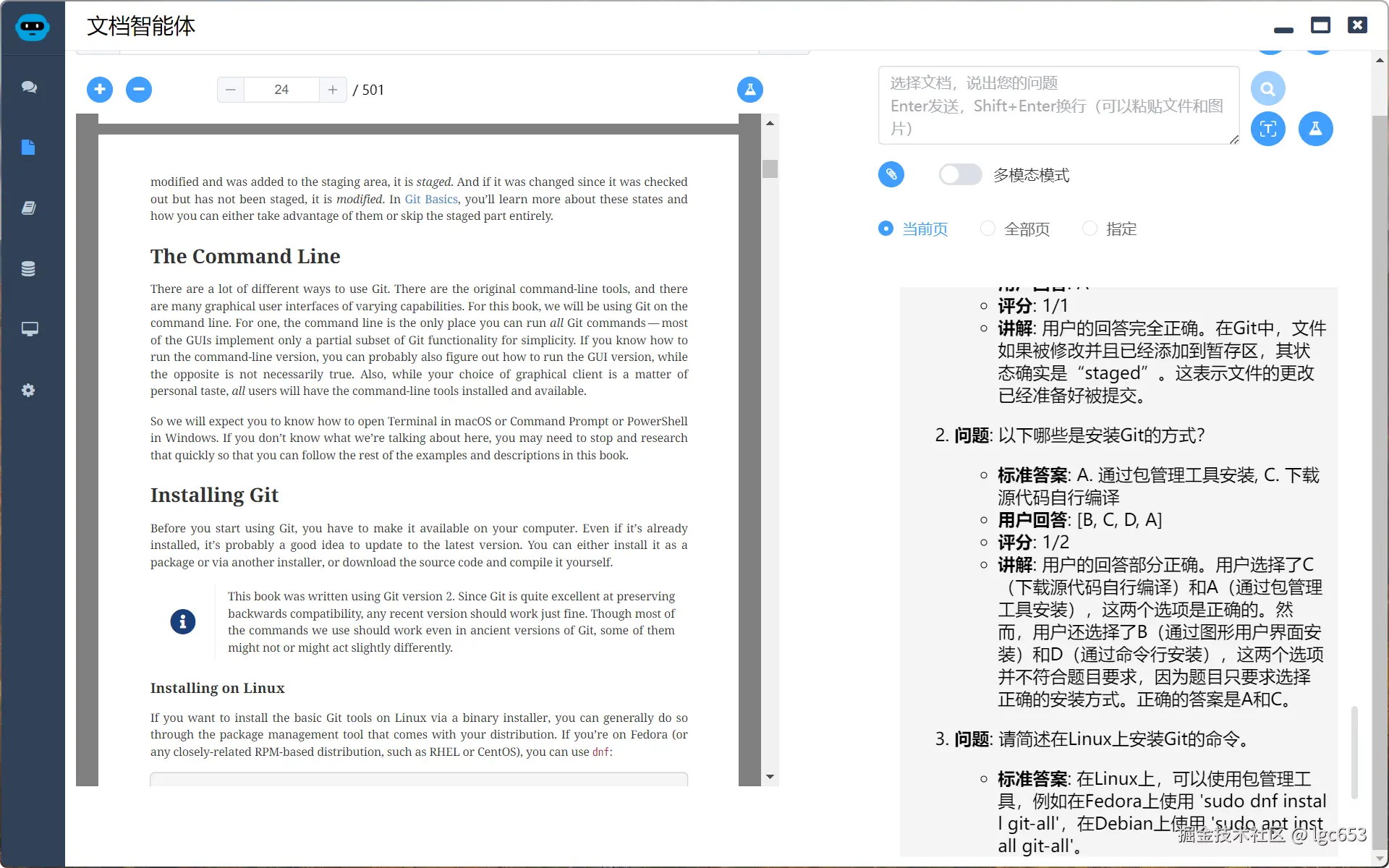Select the 全部页 radio option
1389x868 pixels.
coord(987,229)
